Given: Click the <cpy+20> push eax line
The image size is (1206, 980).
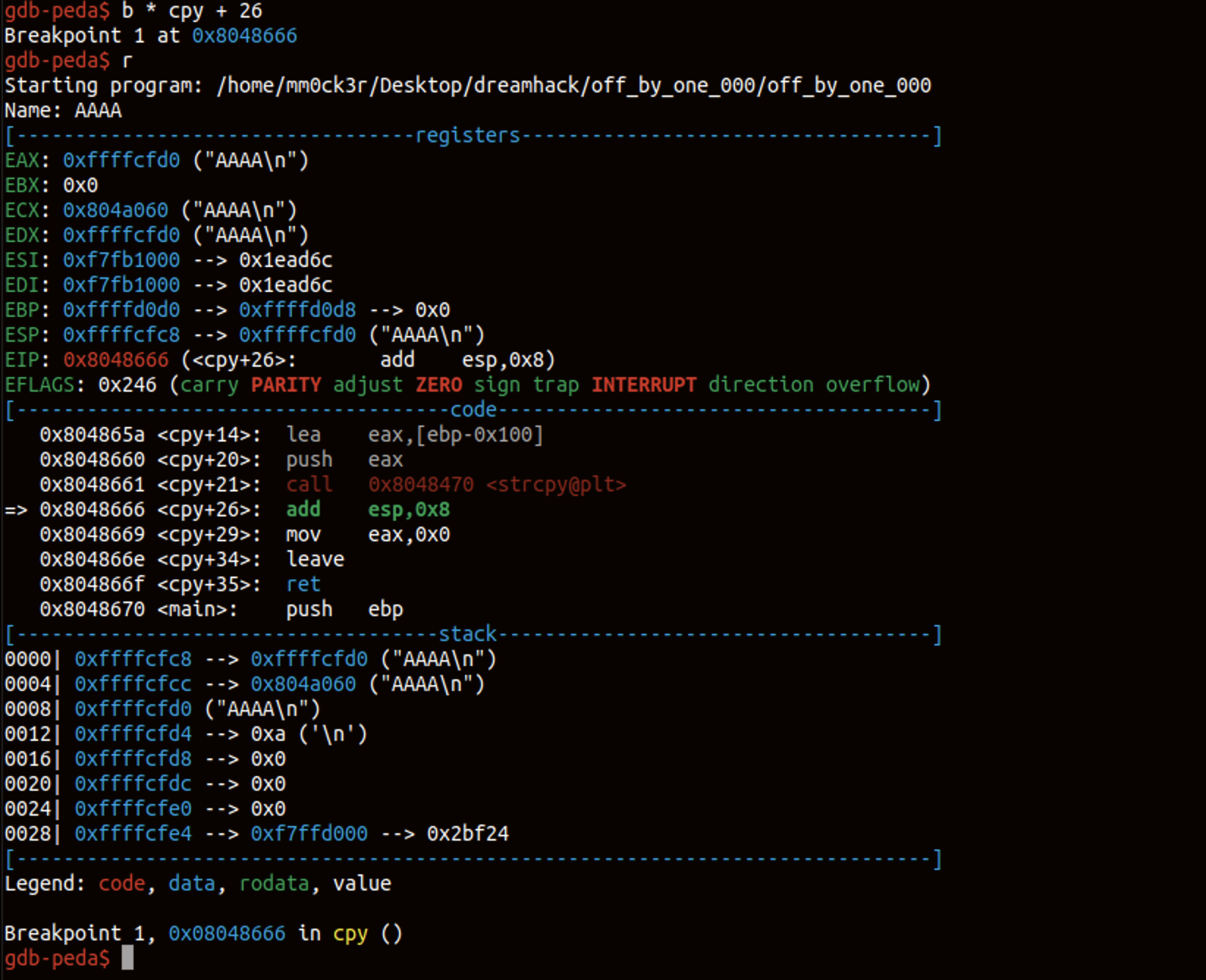Looking at the screenshot, I should (221, 460).
